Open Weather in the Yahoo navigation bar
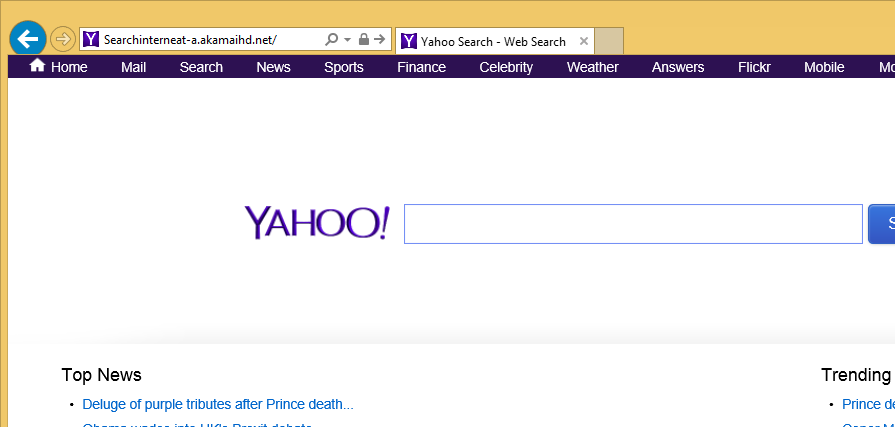 (x=592, y=67)
